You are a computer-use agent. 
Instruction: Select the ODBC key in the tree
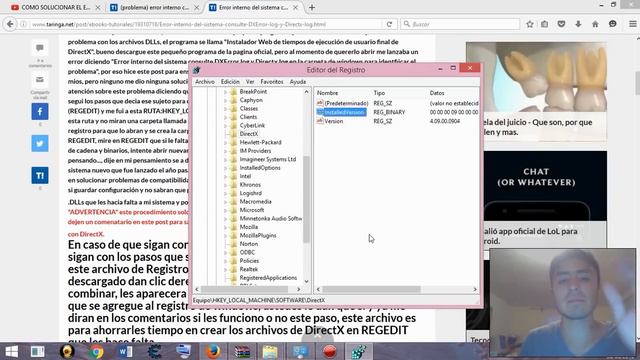(247, 252)
